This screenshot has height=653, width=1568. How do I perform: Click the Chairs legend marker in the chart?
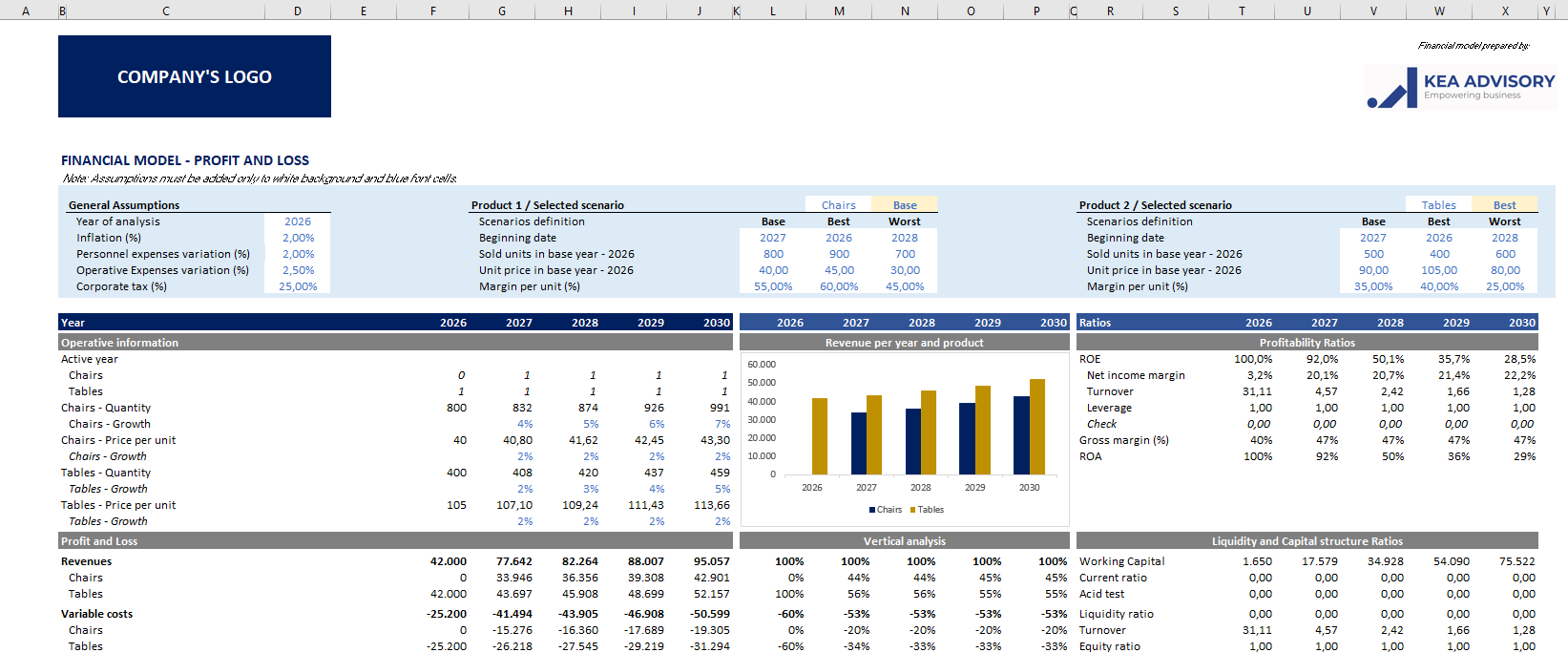click(872, 510)
